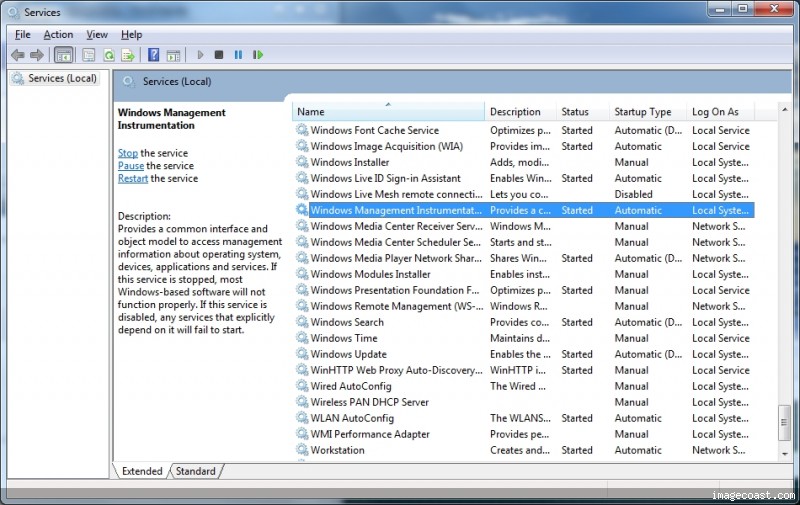Select Windows Live Mesh remote connections service

pyautogui.click(x=523, y=194)
